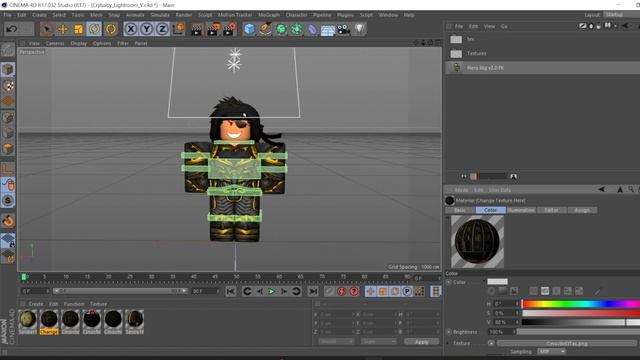Switch to Model mode cube icon
Image resolution: width=640 pixels, height=360 pixels.
click(x=8, y=69)
